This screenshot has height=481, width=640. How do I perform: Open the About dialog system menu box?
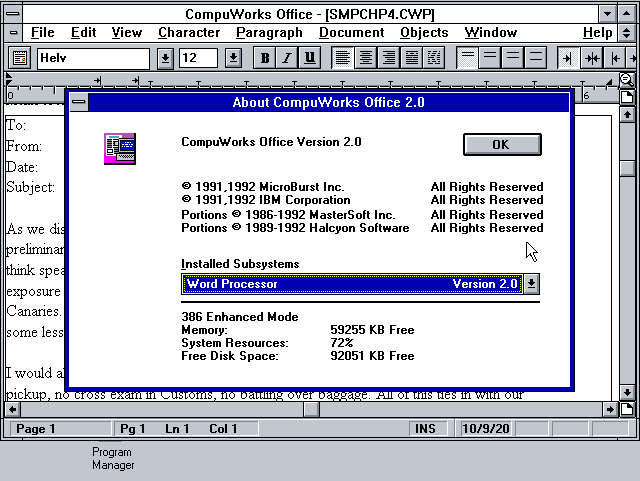(x=79, y=102)
